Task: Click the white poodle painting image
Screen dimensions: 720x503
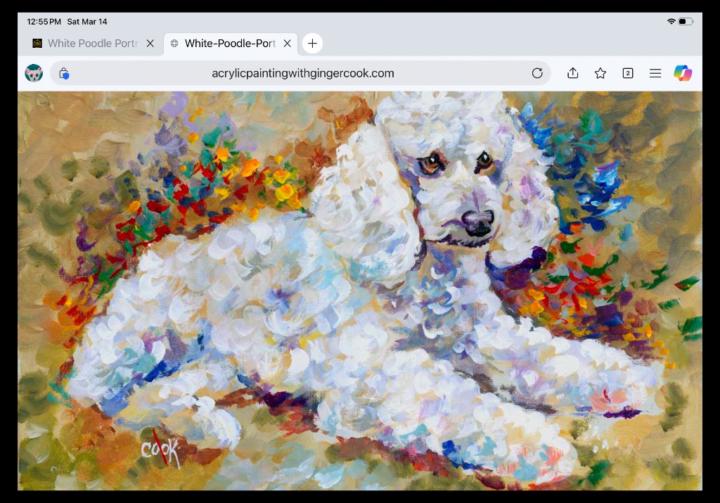Action: [360, 291]
